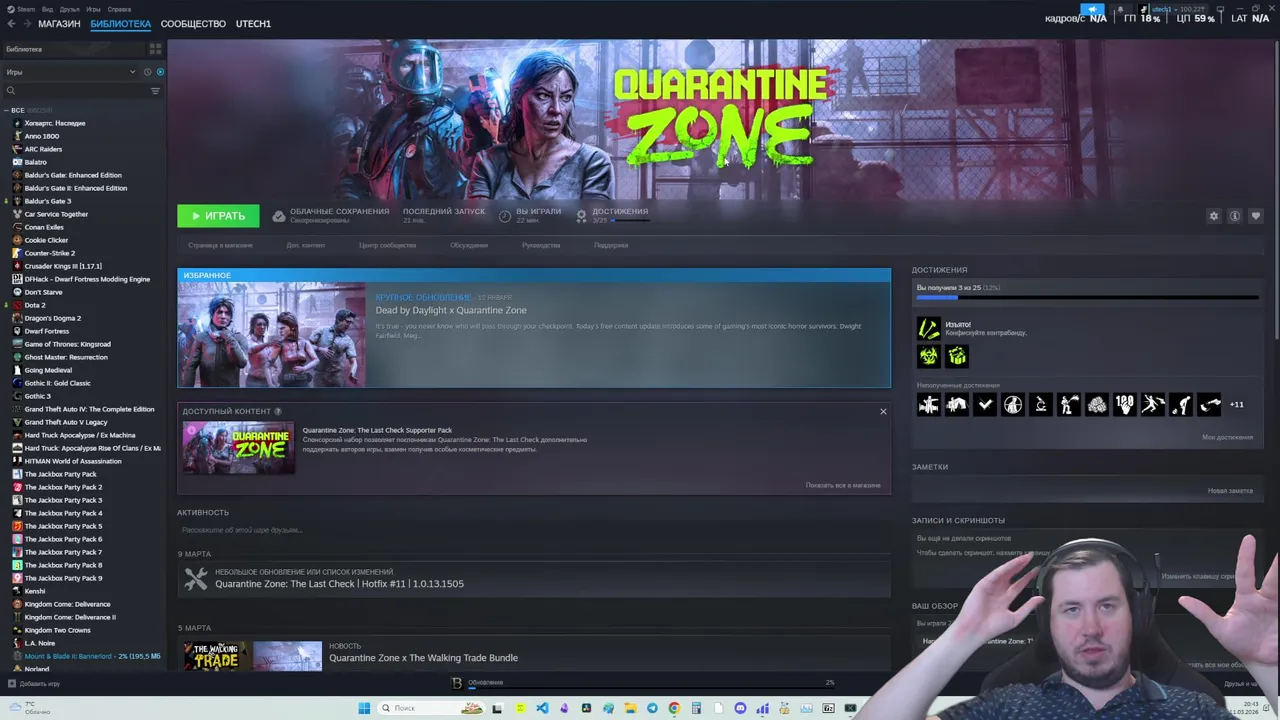Toggle the recent-activity clock filter icon
1280x720 pixels.
[x=147, y=72]
